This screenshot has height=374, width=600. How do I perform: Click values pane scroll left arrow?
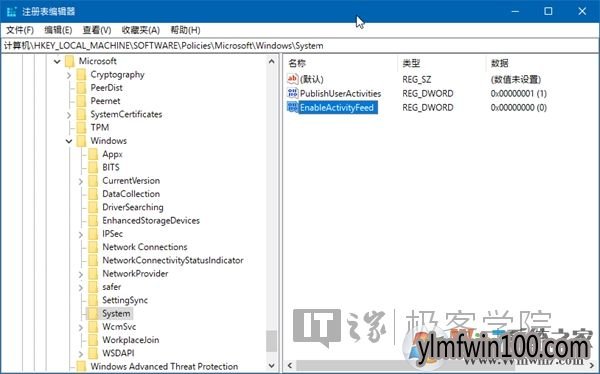coord(290,366)
